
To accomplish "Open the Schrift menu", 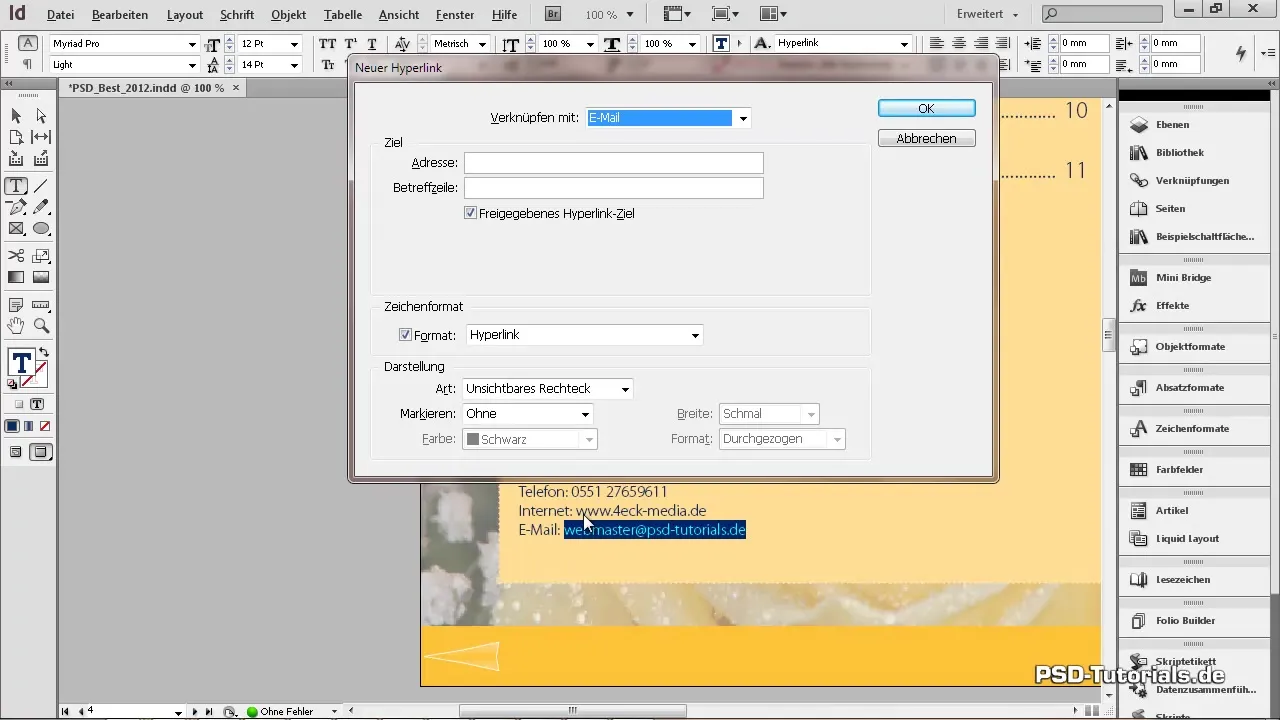I will (237, 15).
